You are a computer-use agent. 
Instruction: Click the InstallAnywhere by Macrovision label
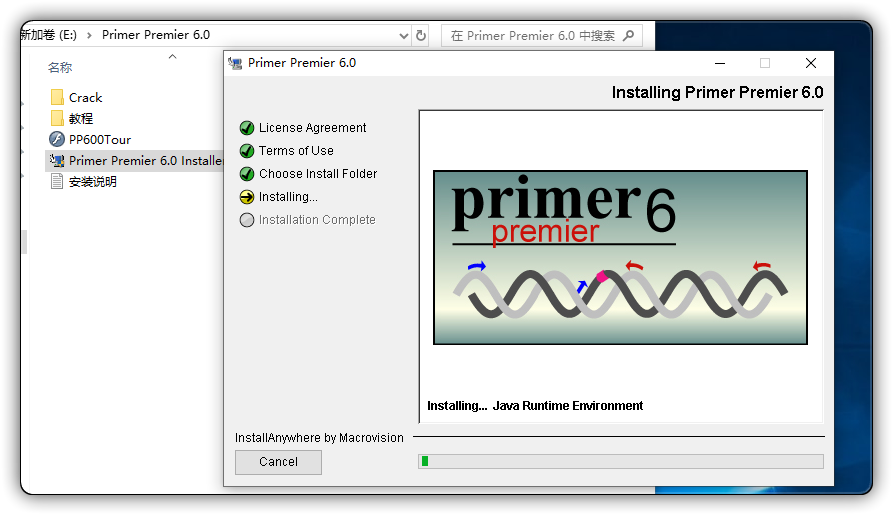click(319, 438)
